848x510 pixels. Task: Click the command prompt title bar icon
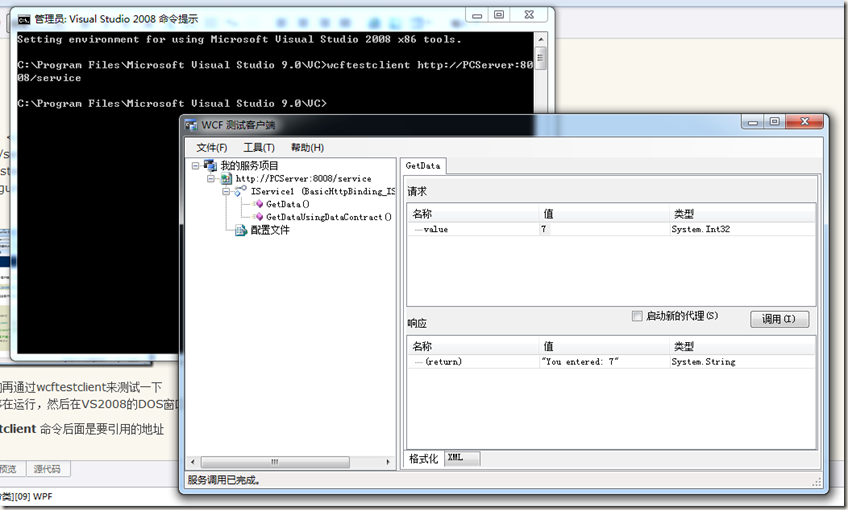coord(24,19)
